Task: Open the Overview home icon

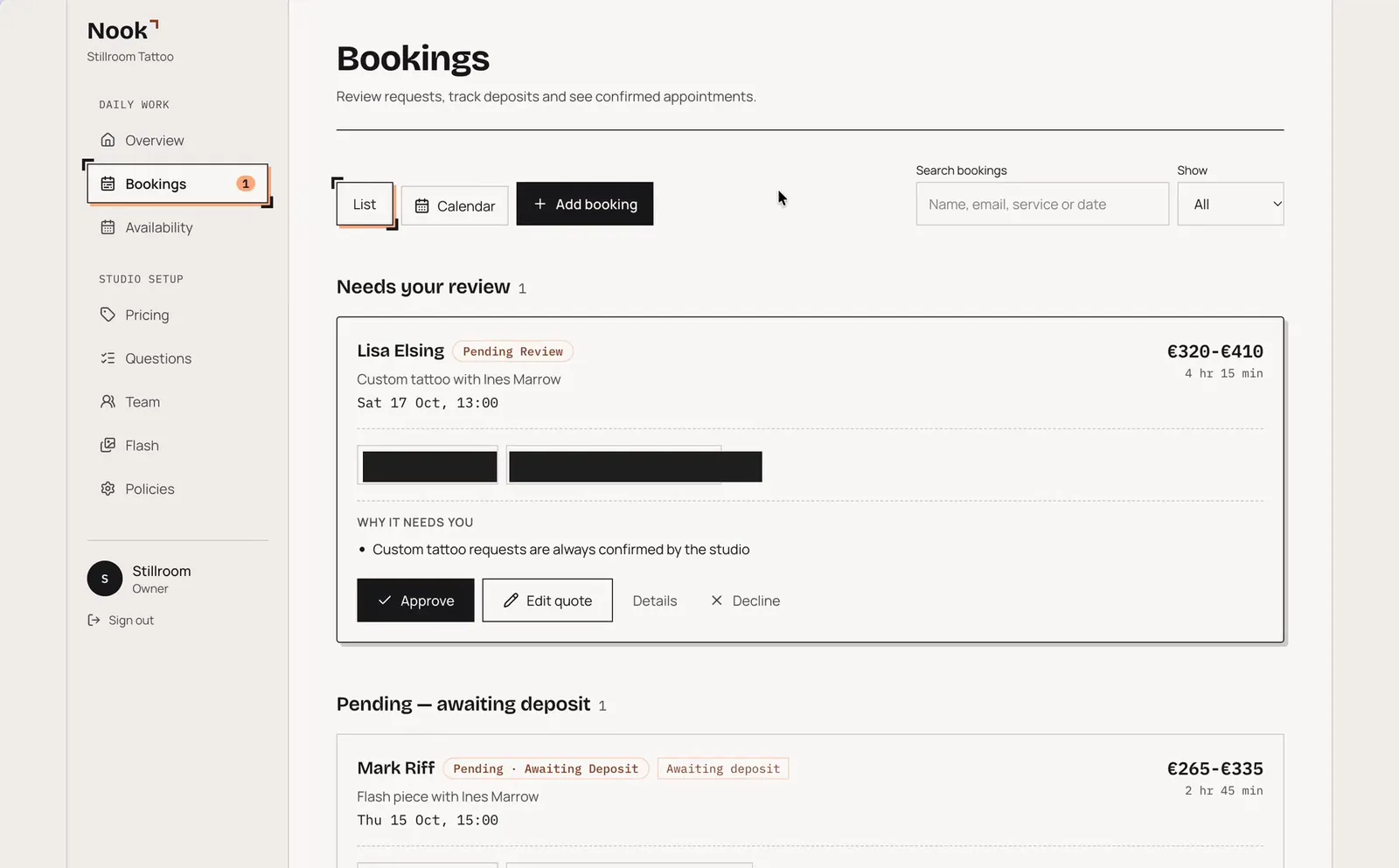Action: tap(108, 140)
